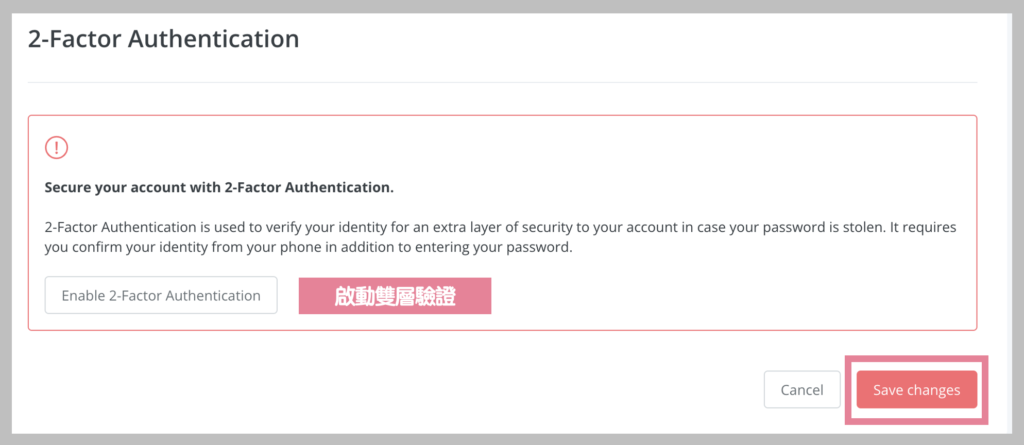The image size is (1024, 445).
Task: Click the 2-Factor Authentication page heading
Action: [163, 39]
